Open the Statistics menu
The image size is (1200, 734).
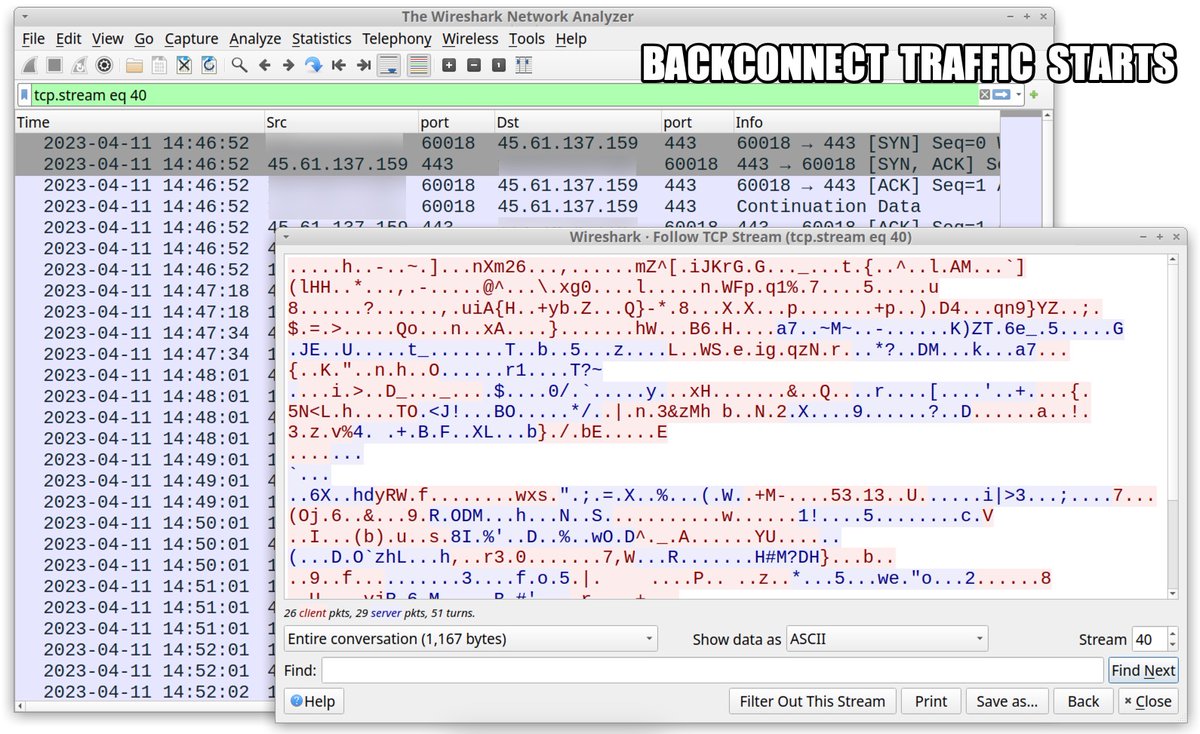tap(321, 39)
